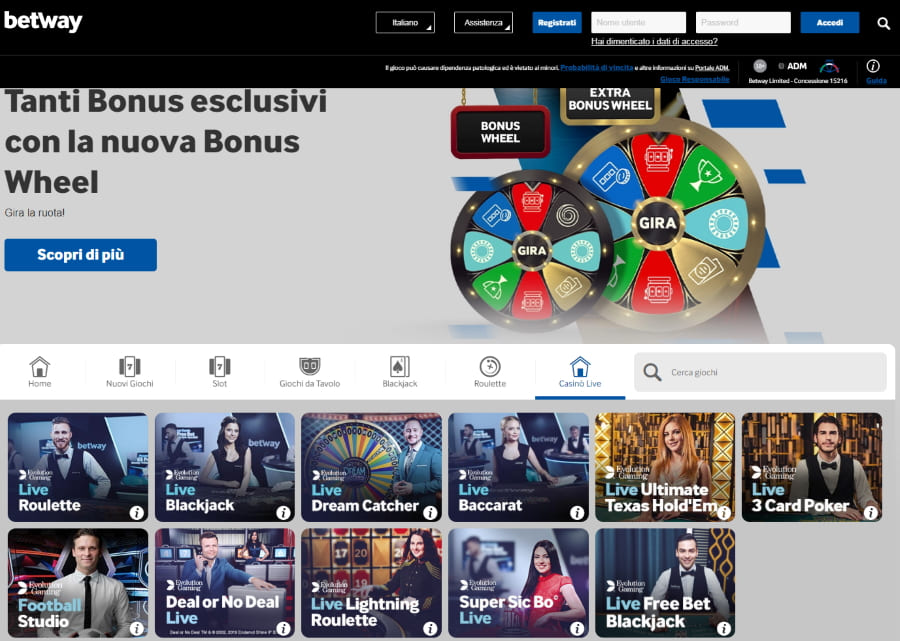Show info for Live Baccarat game
Image resolution: width=900 pixels, height=641 pixels.
pos(577,512)
